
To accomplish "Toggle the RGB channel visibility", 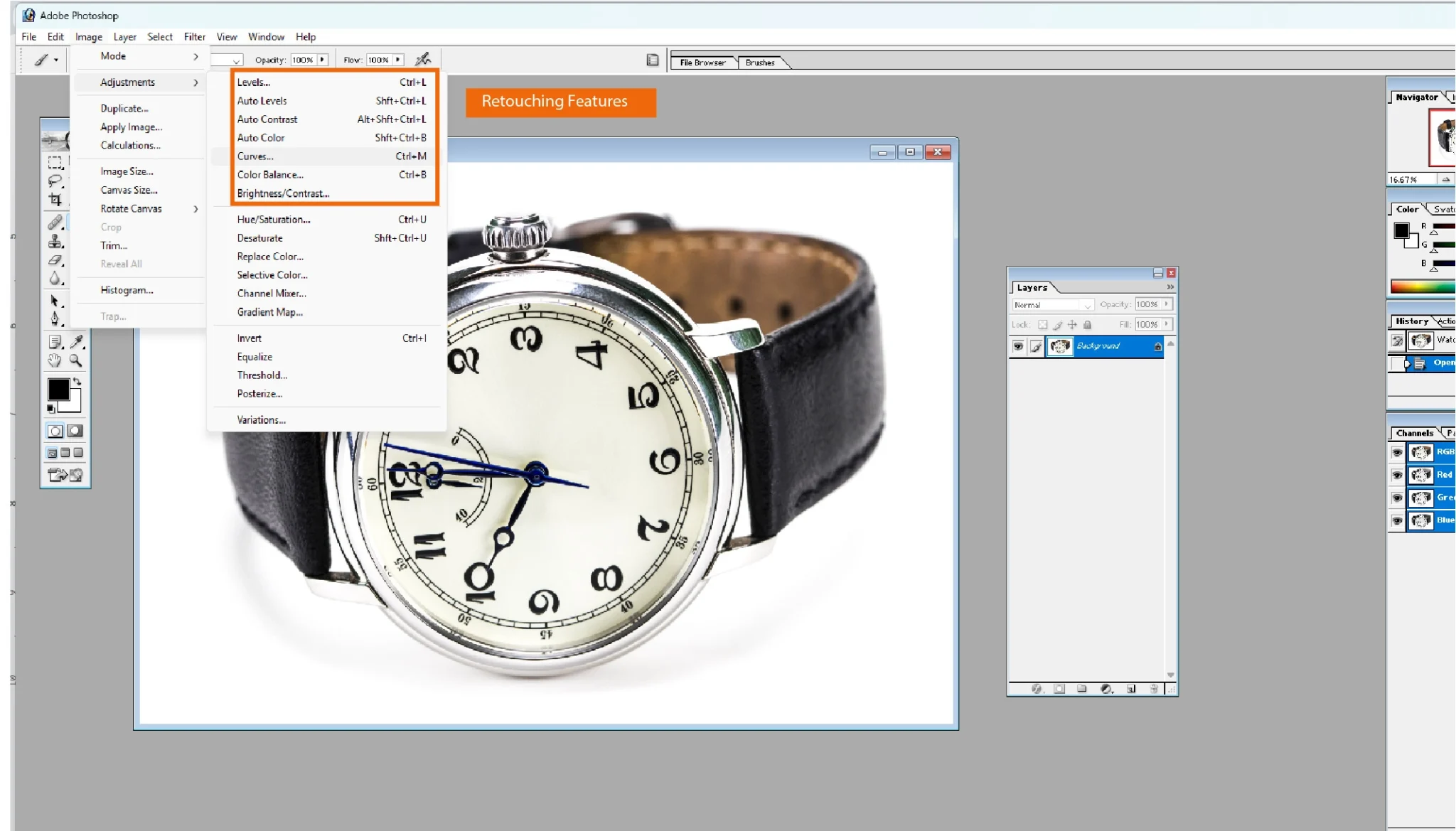I will (x=1397, y=452).
